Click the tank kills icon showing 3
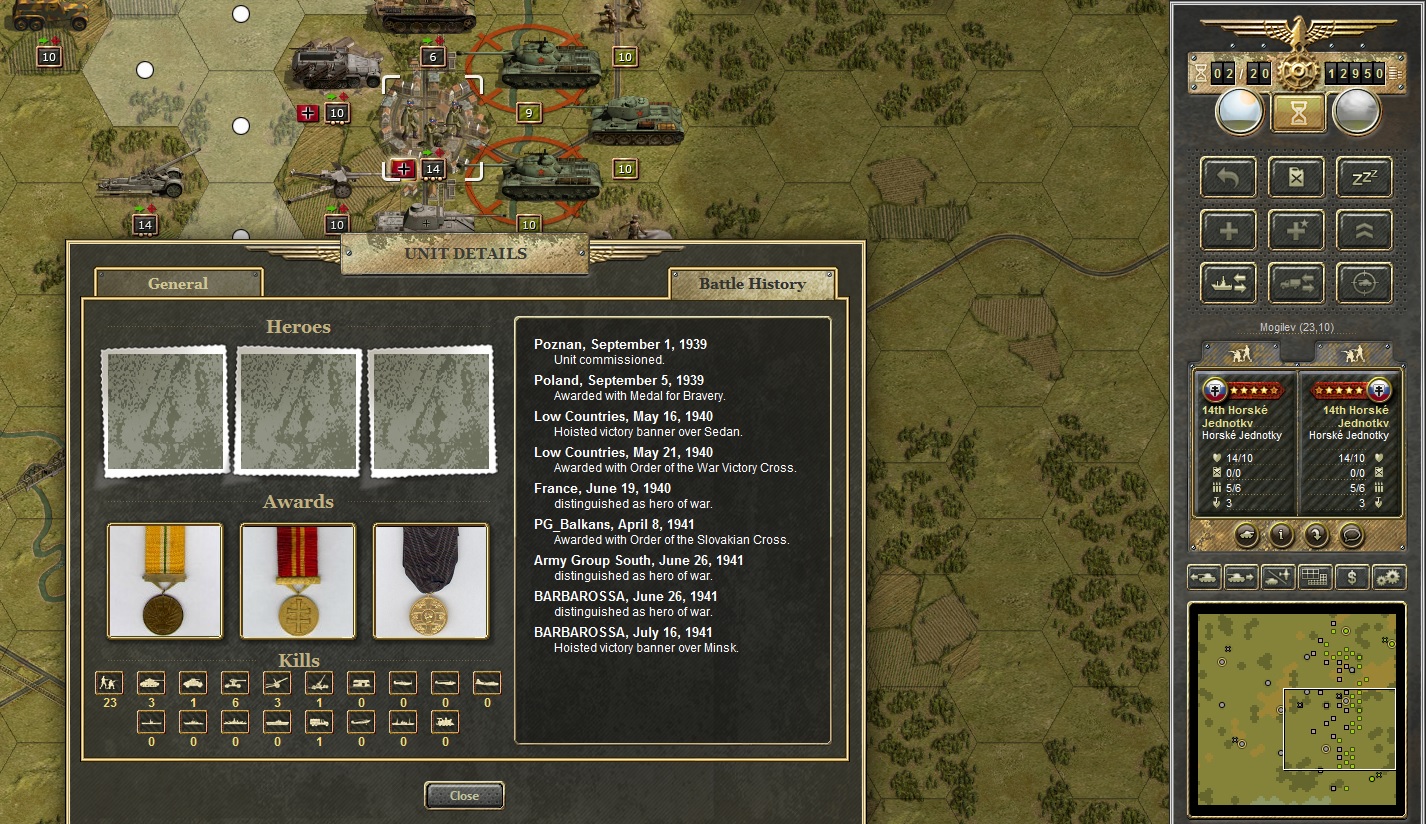This screenshot has width=1426, height=824. (151, 683)
